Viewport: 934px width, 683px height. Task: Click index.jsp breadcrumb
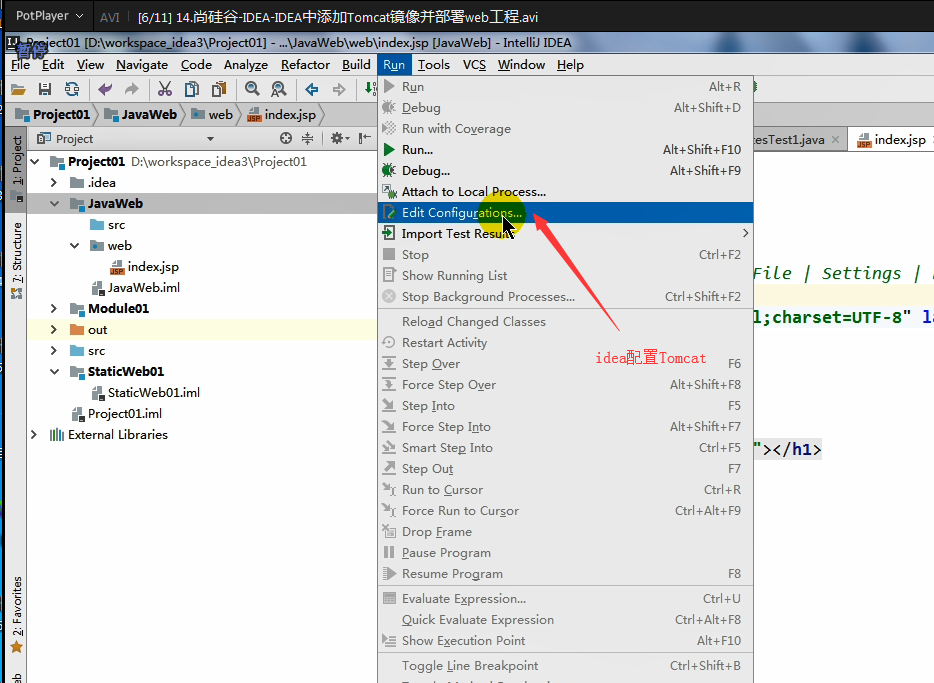click(282, 114)
